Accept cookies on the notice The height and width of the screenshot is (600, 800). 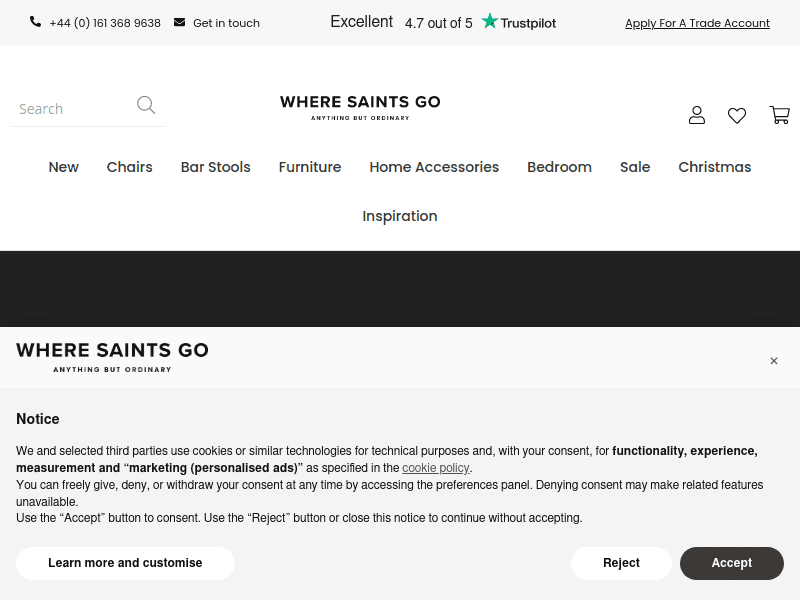(731, 563)
